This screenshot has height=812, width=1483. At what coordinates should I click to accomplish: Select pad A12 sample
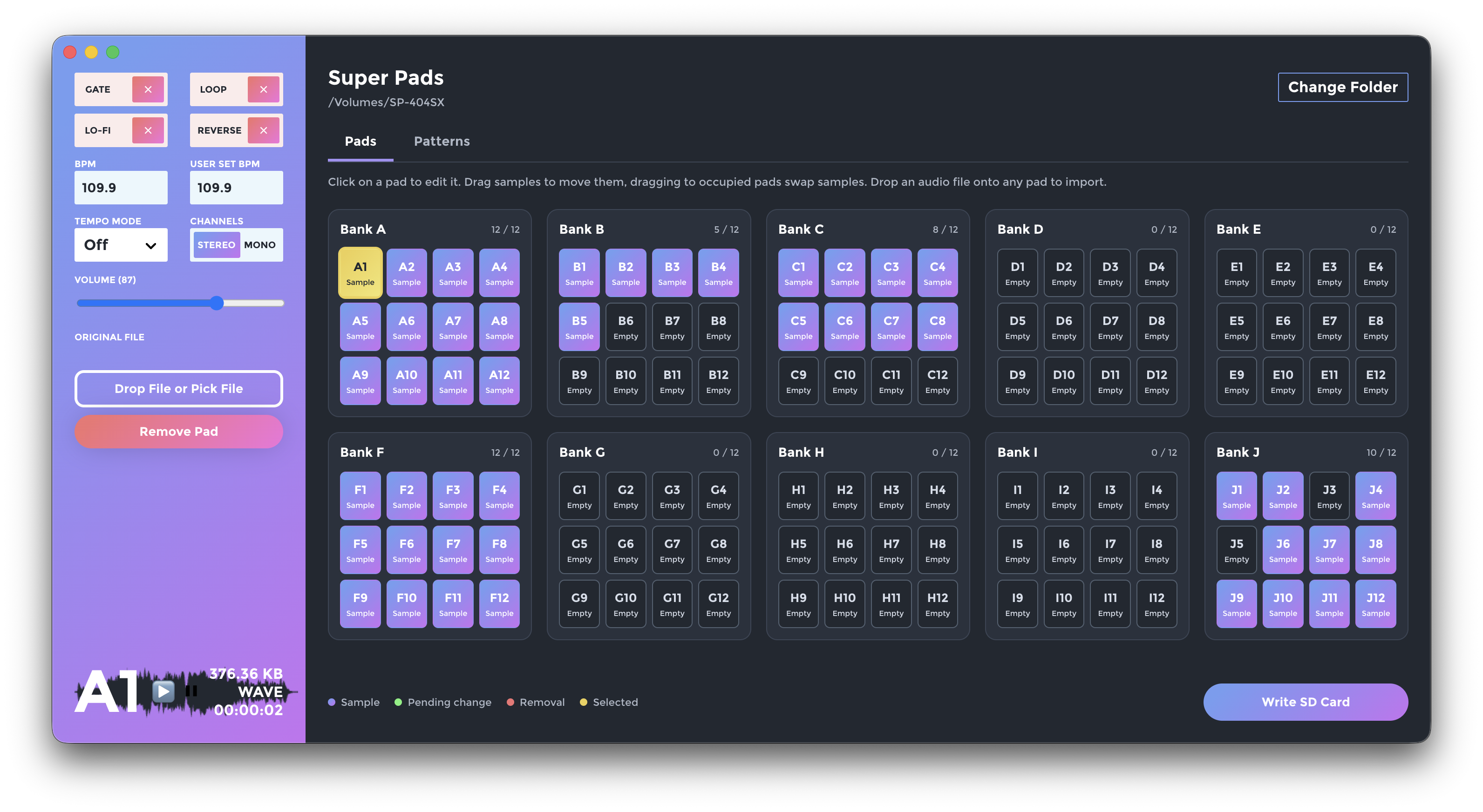click(x=499, y=381)
